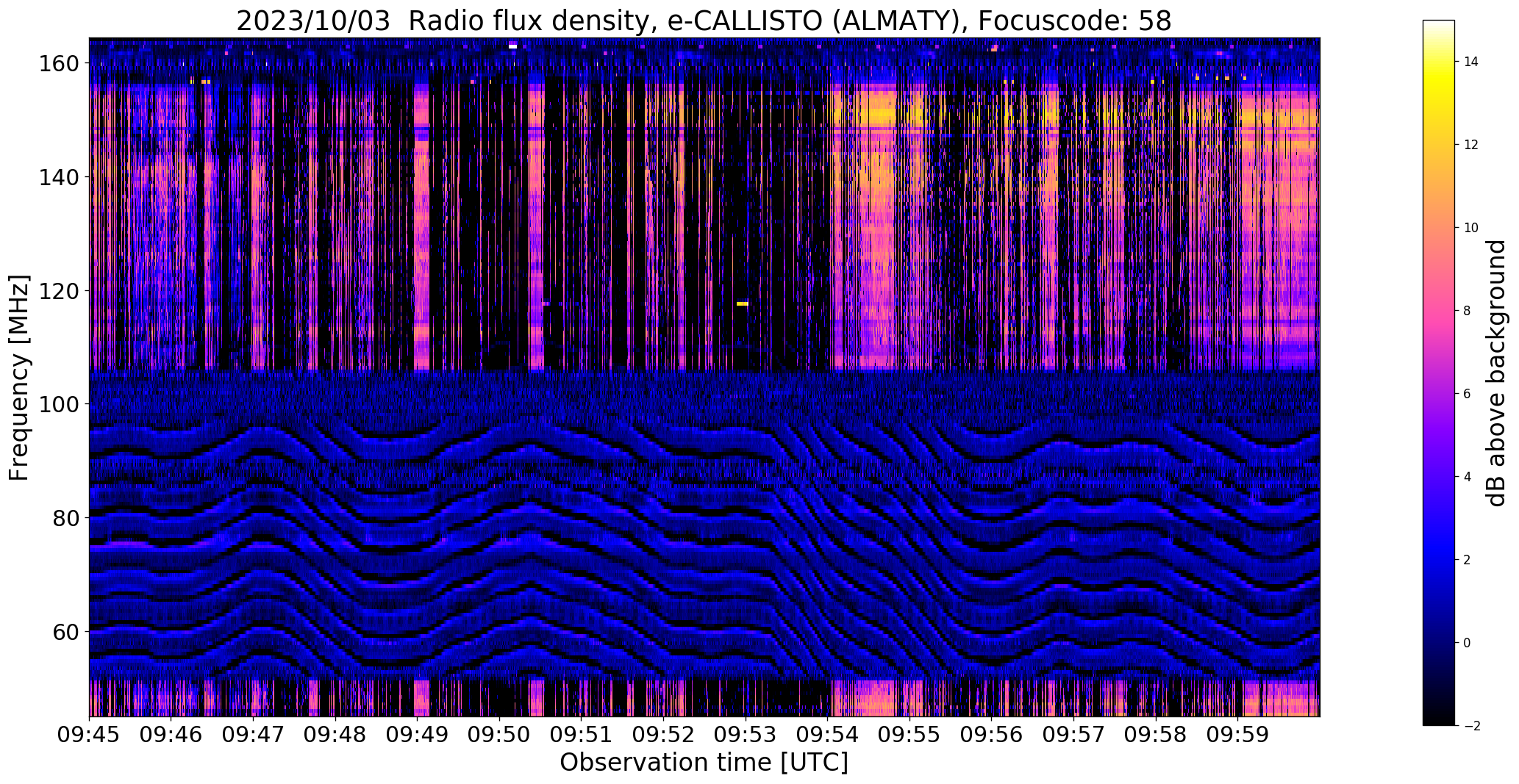Click the colorbar tick label 12
1519x784 pixels.
(1470, 145)
